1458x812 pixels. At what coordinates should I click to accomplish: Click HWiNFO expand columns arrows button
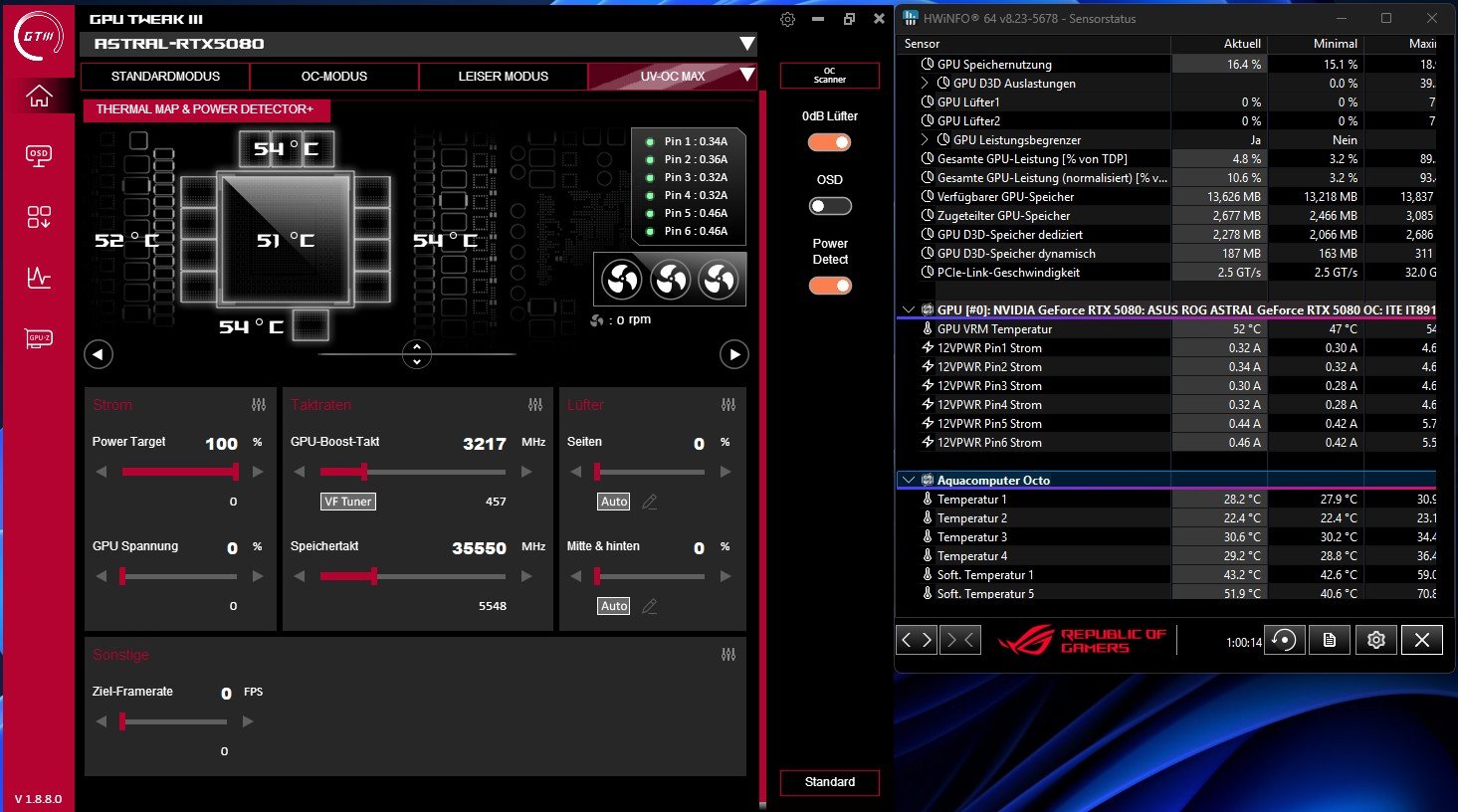[x=917, y=640]
